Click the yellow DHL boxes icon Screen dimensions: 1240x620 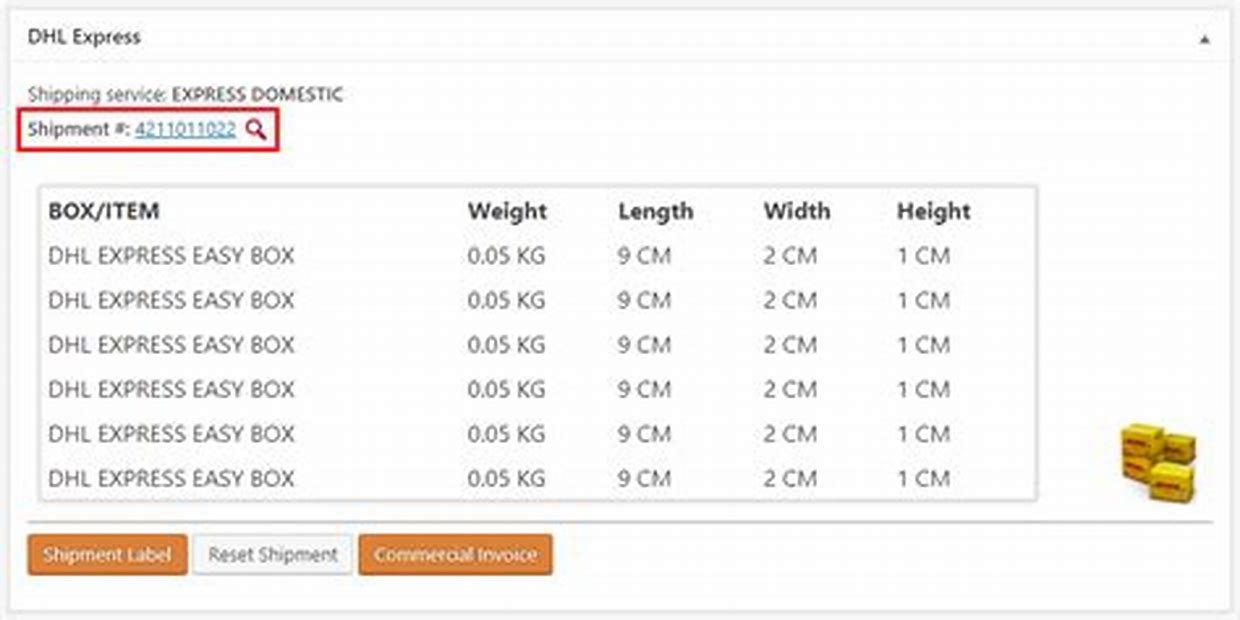pyautogui.click(x=1158, y=461)
